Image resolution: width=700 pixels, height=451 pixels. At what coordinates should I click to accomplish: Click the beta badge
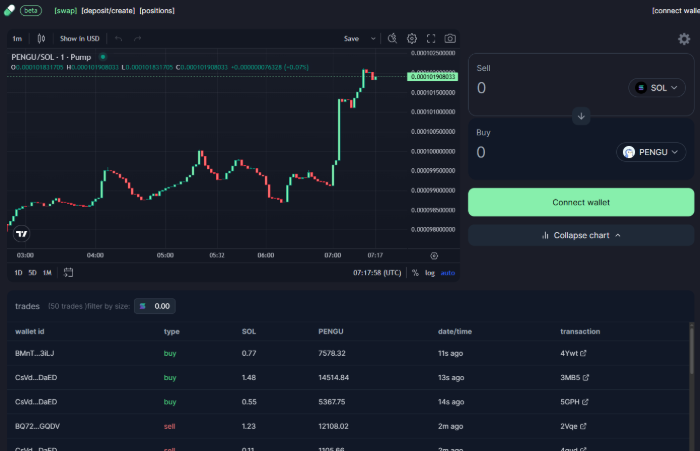[31, 10]
